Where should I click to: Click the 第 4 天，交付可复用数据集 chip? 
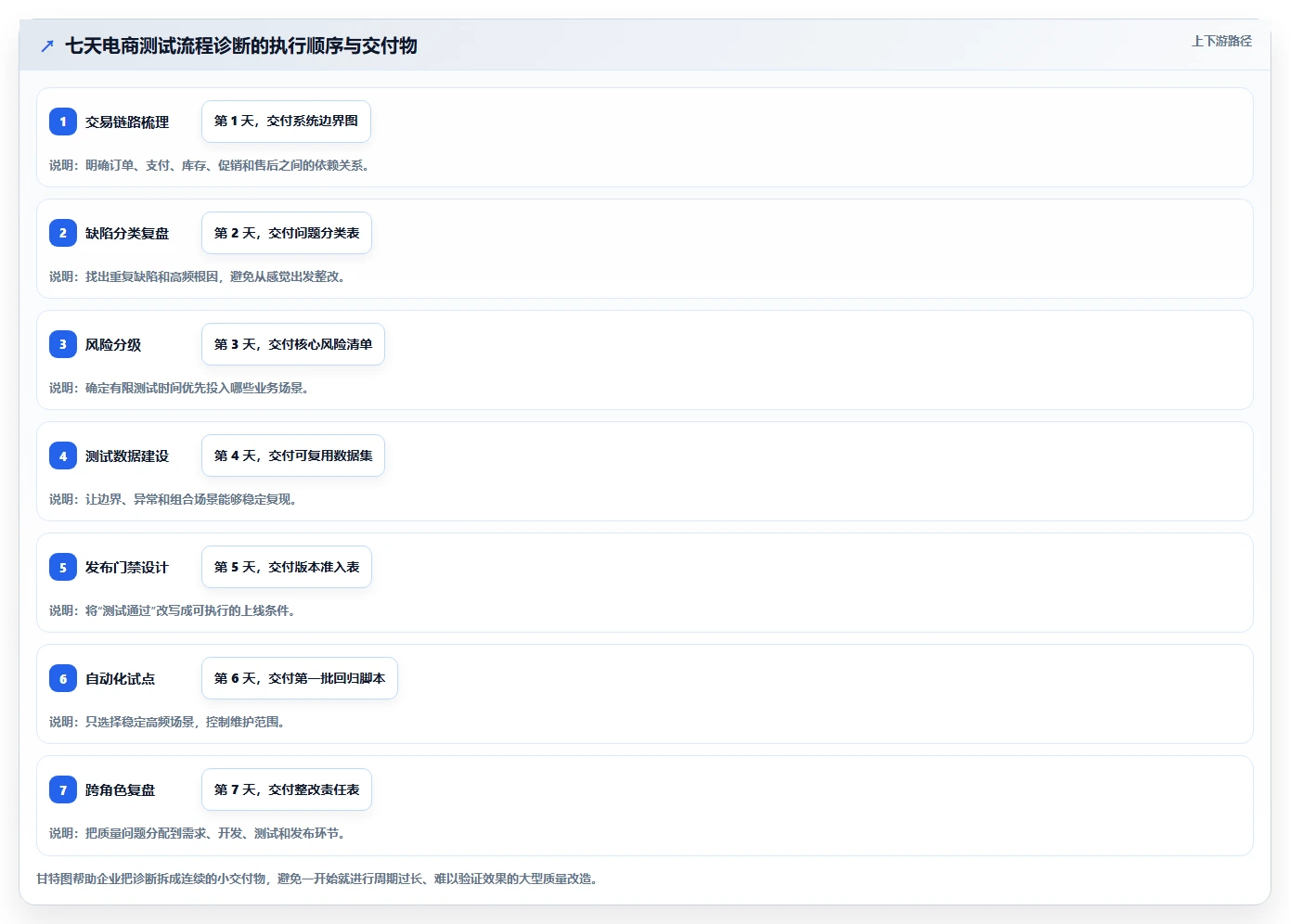(293, 456)
